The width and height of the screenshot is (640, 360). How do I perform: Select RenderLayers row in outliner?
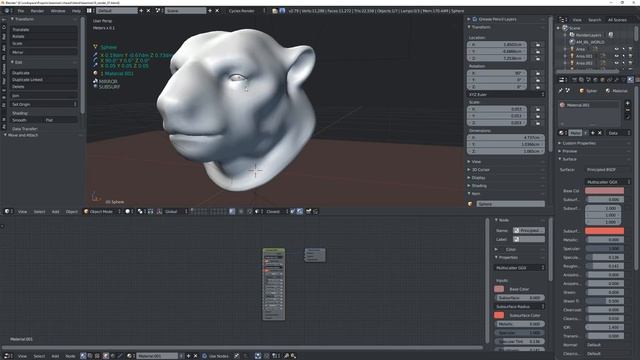pos(588,35)
